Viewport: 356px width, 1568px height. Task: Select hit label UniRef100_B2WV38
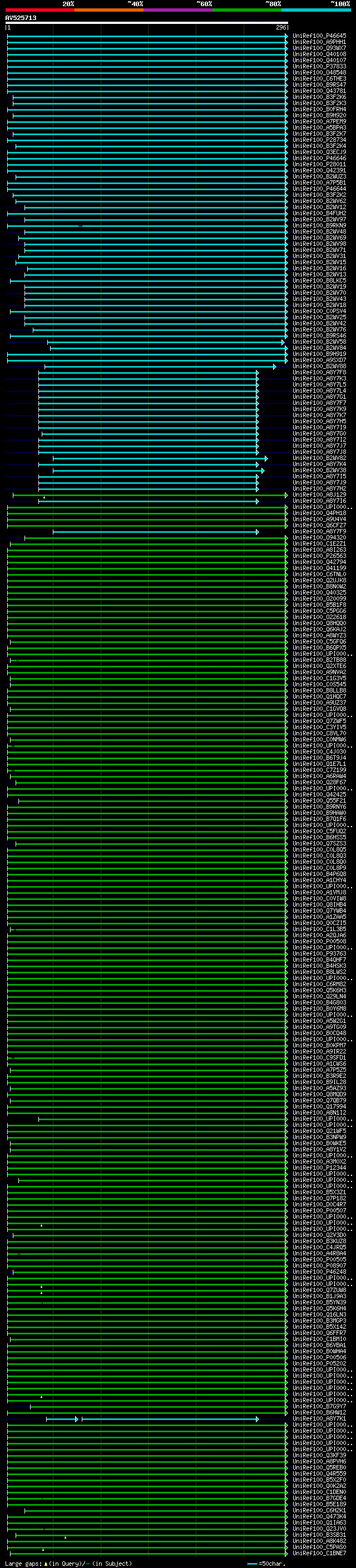[319, 471]
